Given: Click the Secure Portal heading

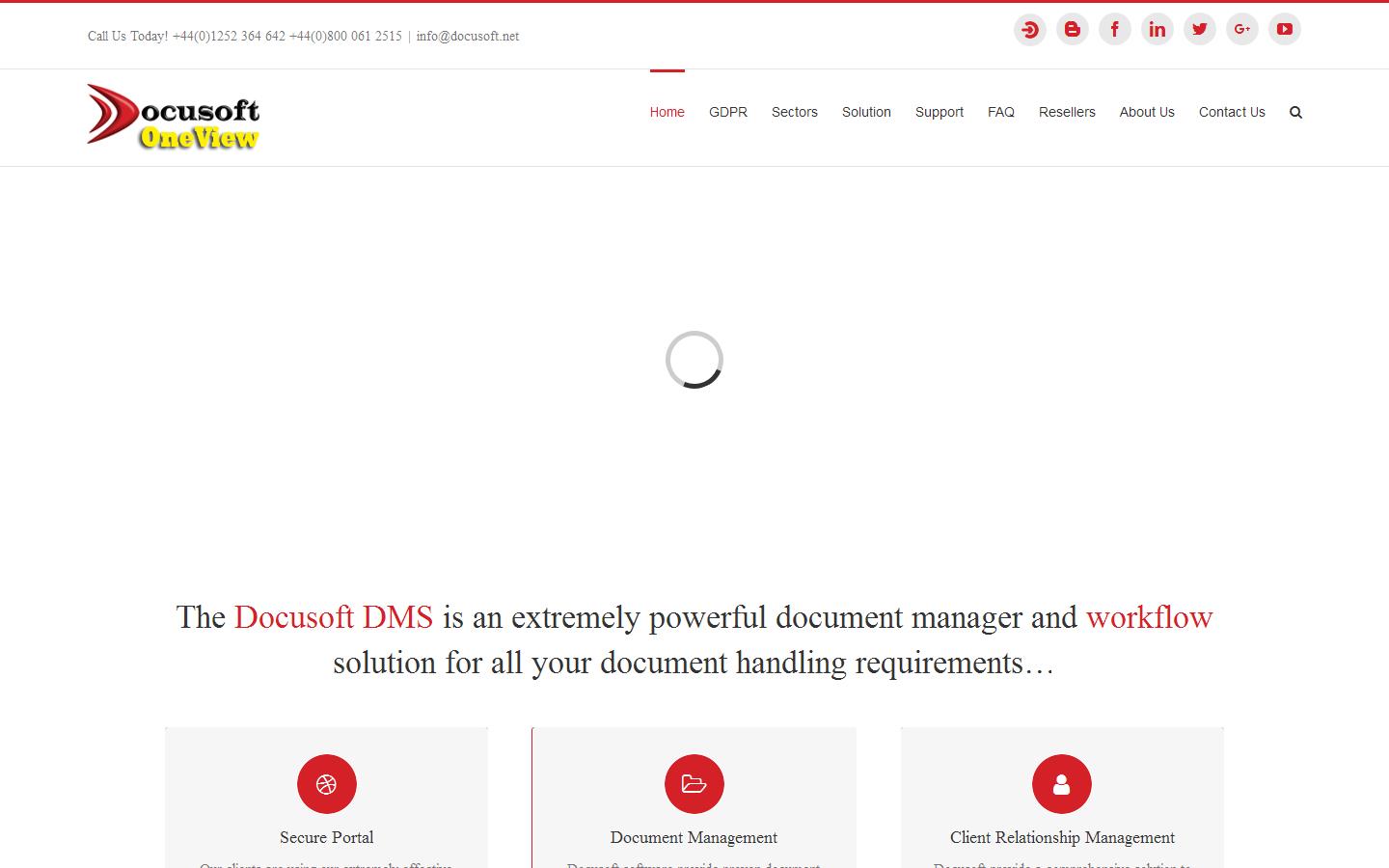Looking at the screenshot, I should pyautogui.click(x=327, y=837).
